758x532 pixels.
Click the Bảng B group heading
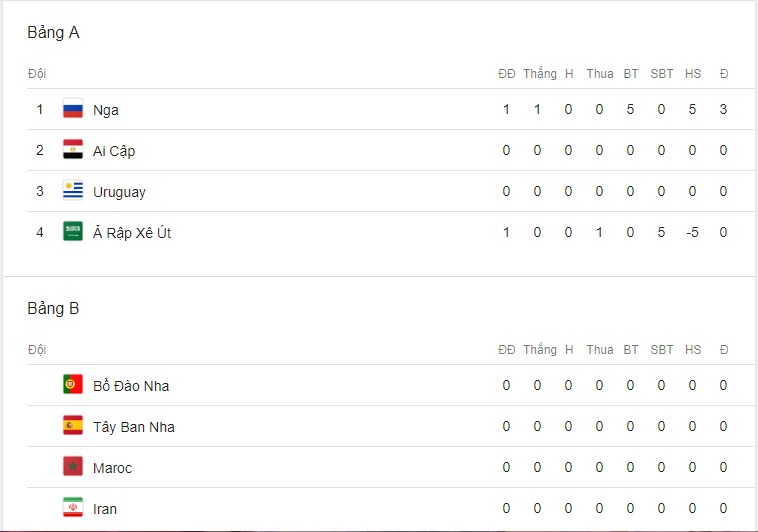(53, 309)
